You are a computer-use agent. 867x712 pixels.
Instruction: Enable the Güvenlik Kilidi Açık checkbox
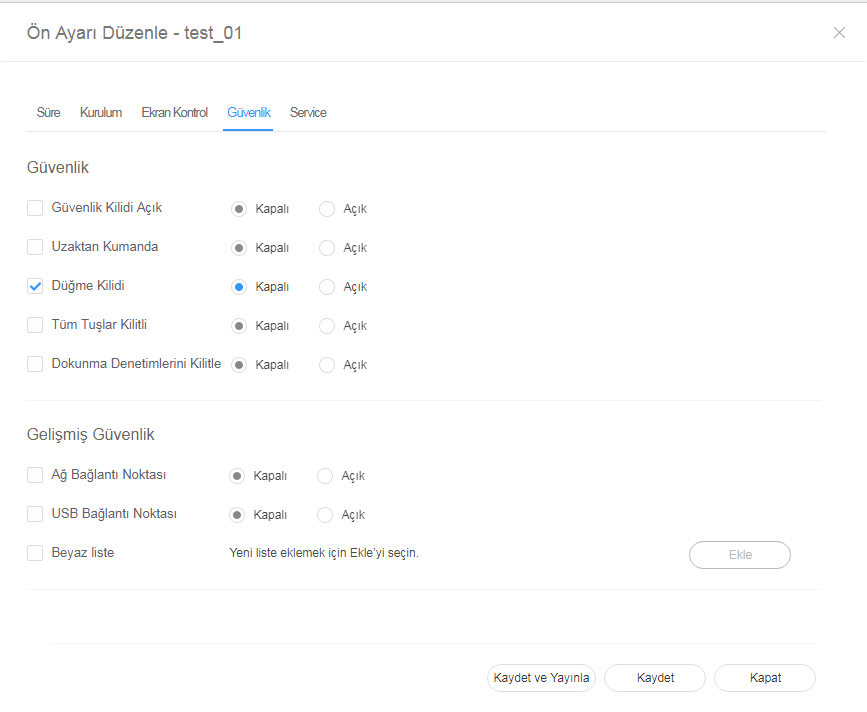pyautogui.click(x=35, y=208)
